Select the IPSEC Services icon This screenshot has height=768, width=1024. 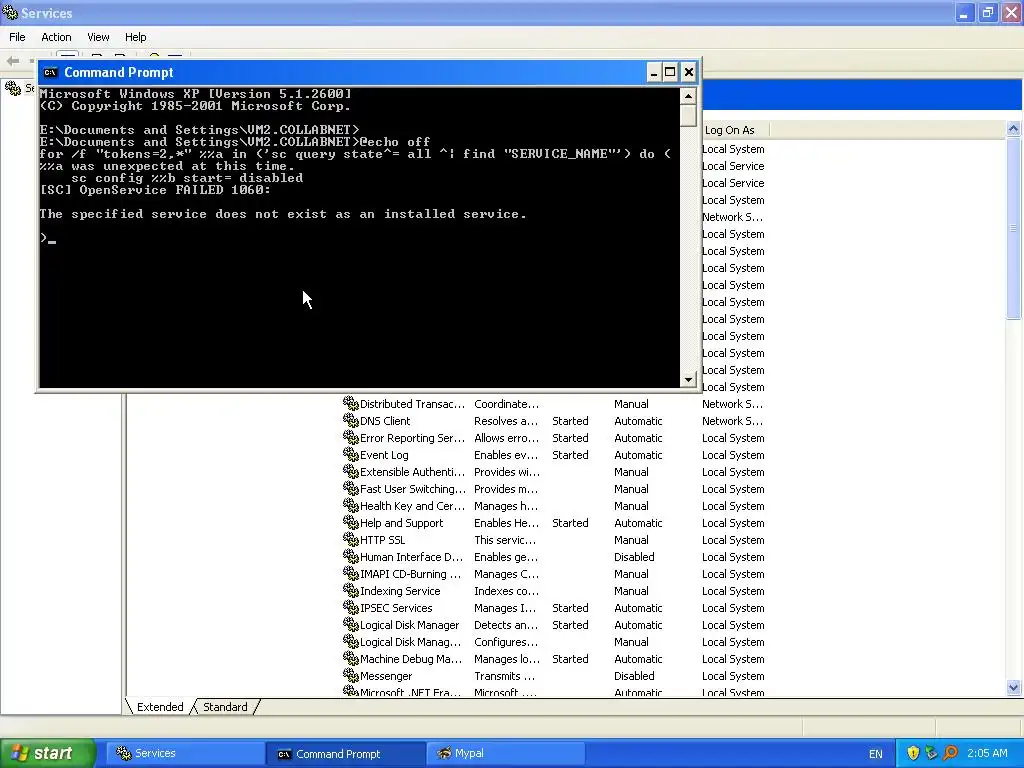click(351, 607)
